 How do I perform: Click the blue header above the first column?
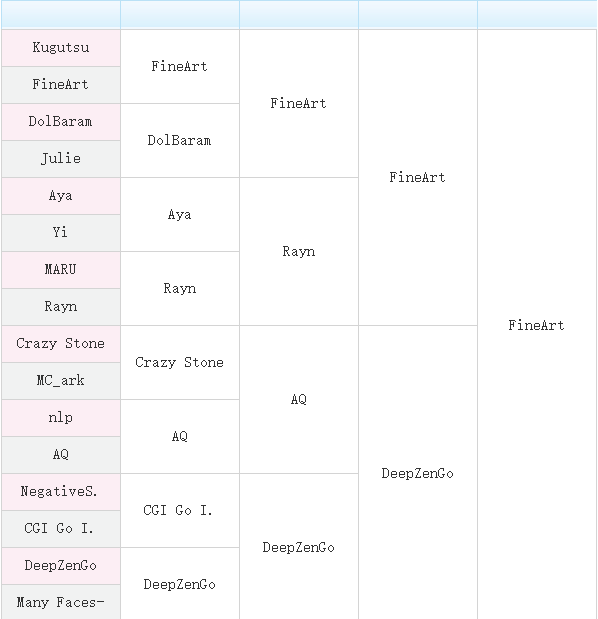tap(61, 15)
